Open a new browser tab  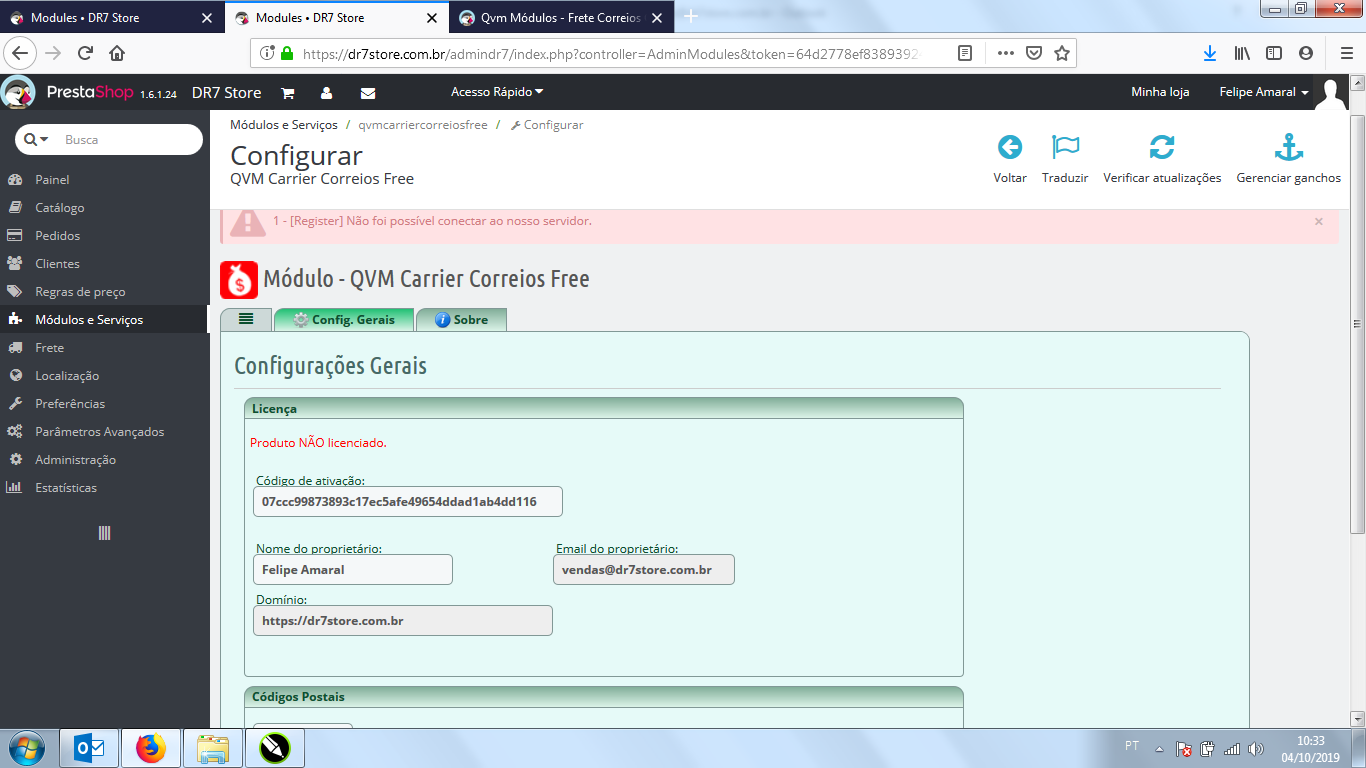click(x=690, y=17)
